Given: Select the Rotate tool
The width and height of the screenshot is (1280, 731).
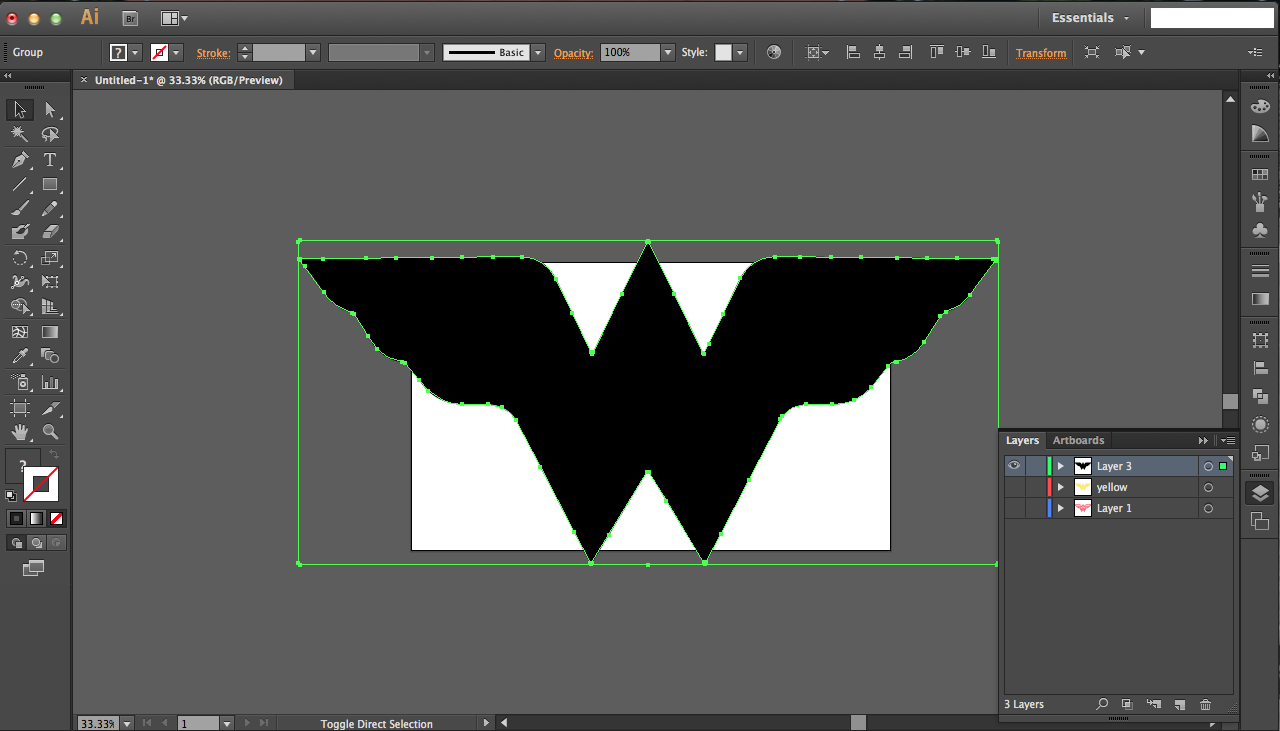Looking at the screenshot, I should 20,258.
